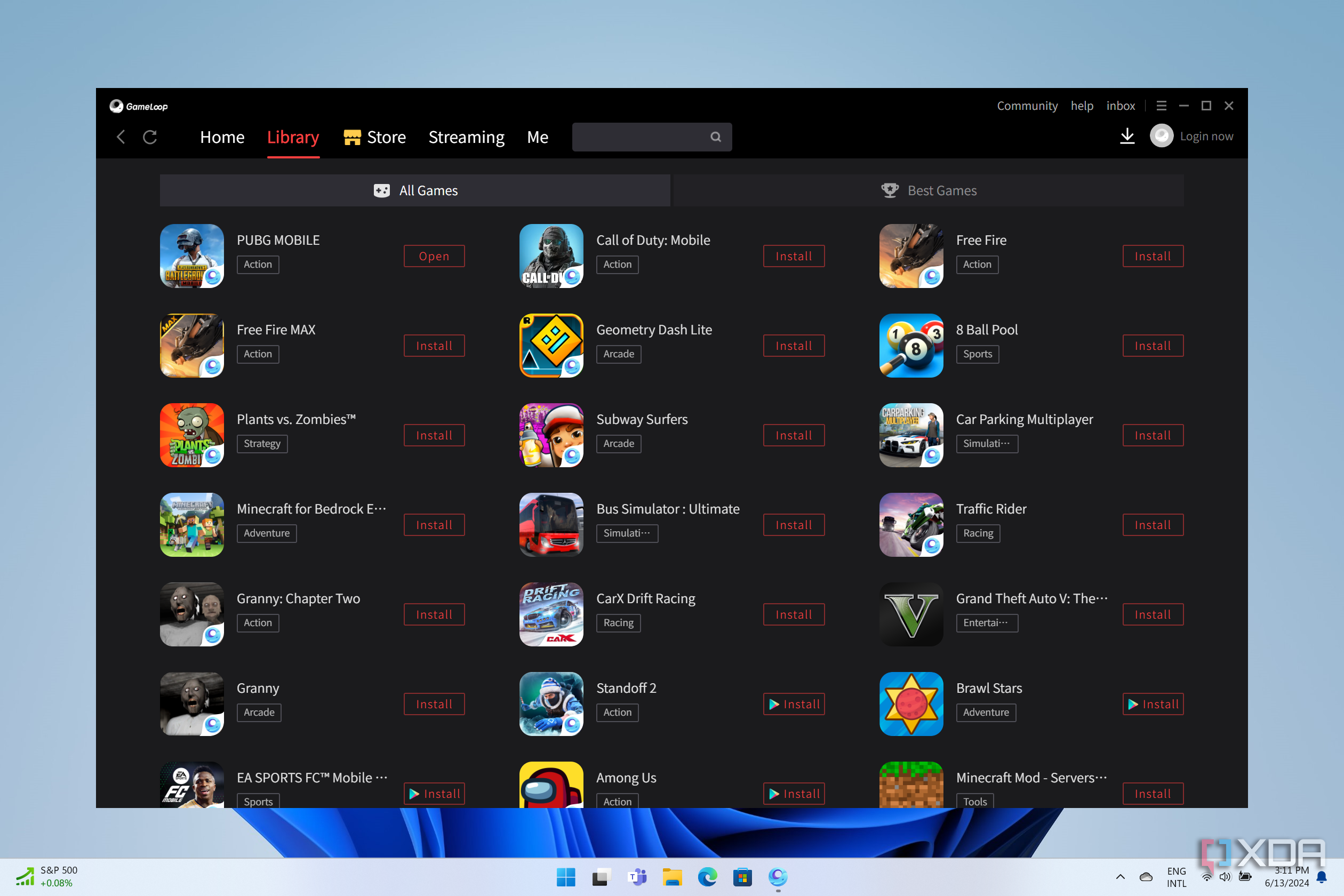This screenshot has width=1344, height=896.
Task: Click the trophy icon beside Best Games
Action: (890, 190)
